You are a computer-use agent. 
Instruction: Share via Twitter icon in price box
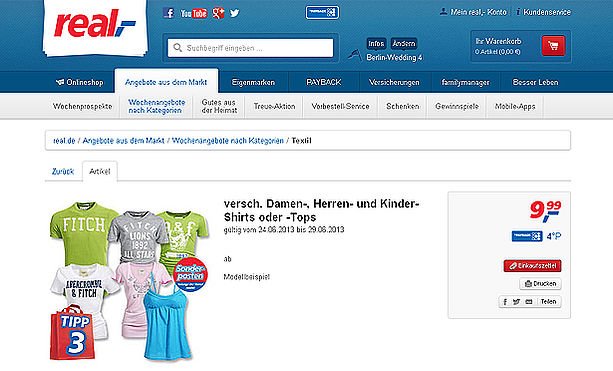click(516, 302)
